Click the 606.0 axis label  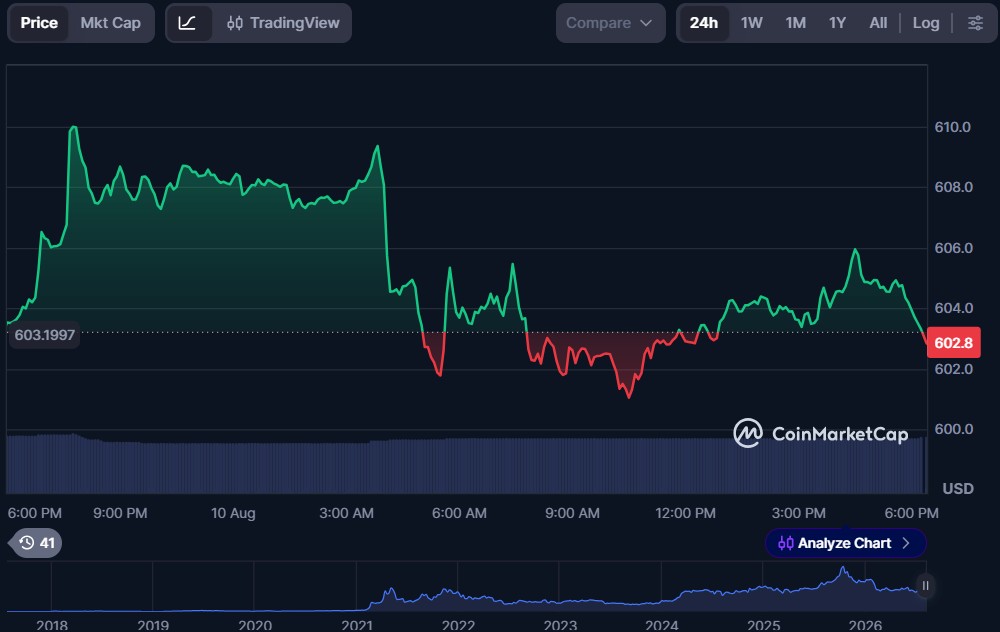953,247
